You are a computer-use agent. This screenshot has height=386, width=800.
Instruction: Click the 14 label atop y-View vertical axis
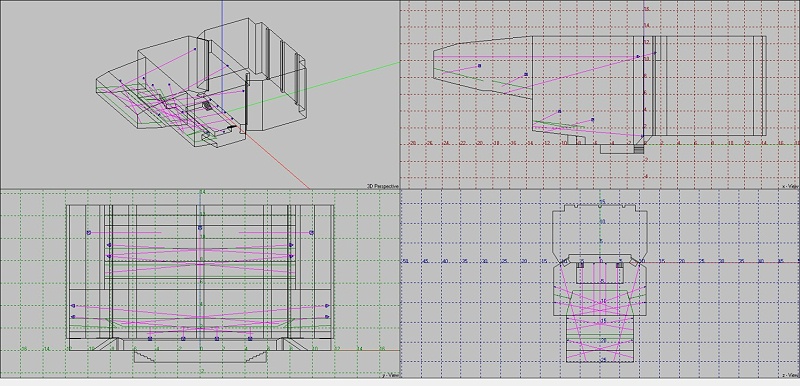(202, 192)
